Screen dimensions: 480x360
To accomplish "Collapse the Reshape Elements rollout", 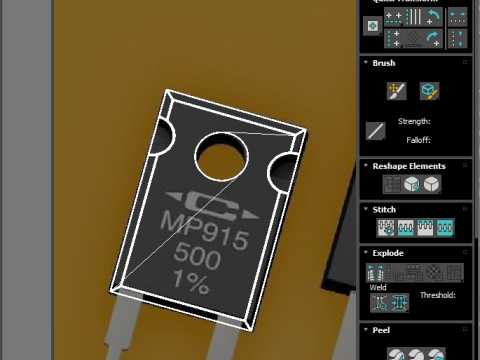I will pyautogui.click(x=366, y=166).
